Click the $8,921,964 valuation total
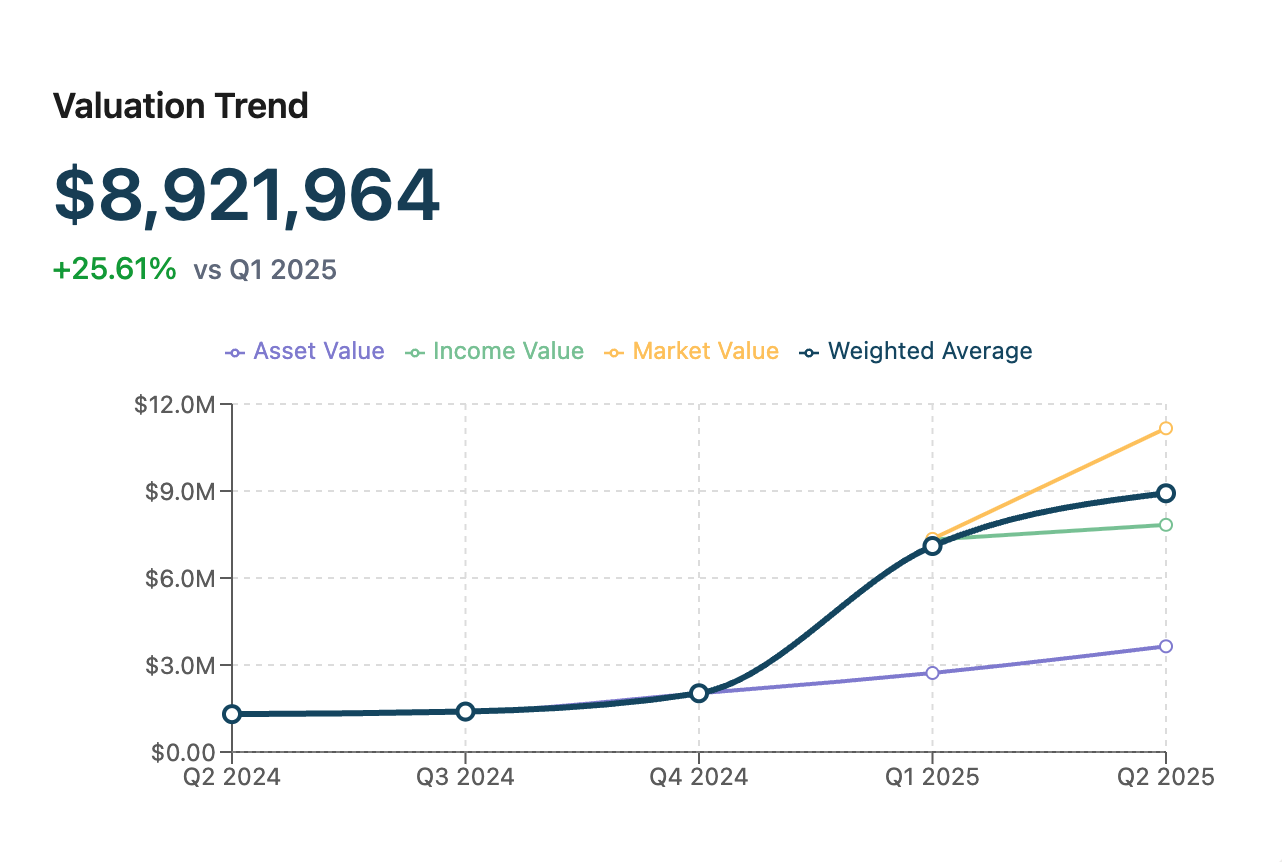Image resolution: width=1282 pixels, height=862 pixels. click(x=246, y=195)
